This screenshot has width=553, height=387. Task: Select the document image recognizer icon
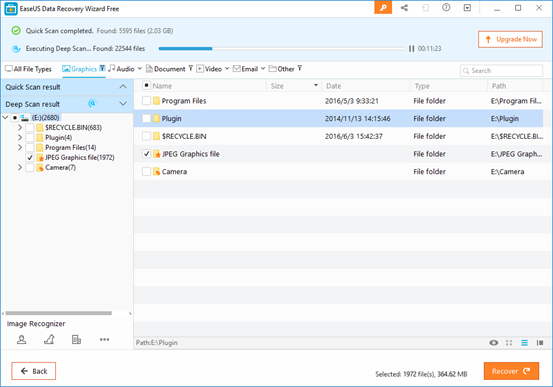click(76, 339)
